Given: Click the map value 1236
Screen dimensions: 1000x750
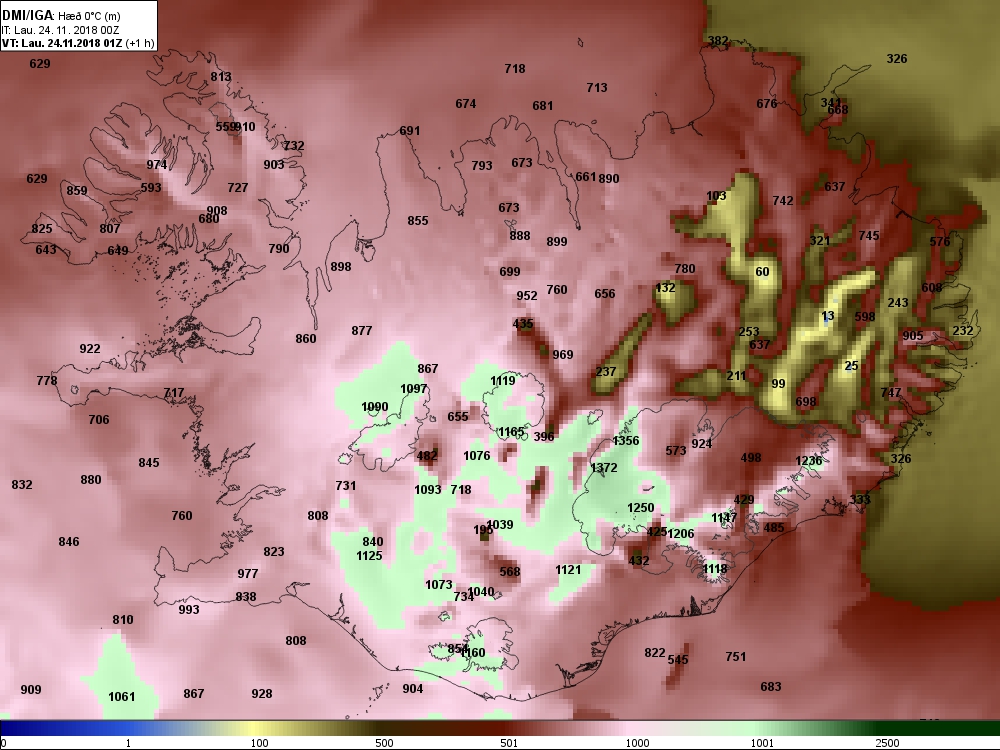Looking at the screenshot, I should [809, 460].
